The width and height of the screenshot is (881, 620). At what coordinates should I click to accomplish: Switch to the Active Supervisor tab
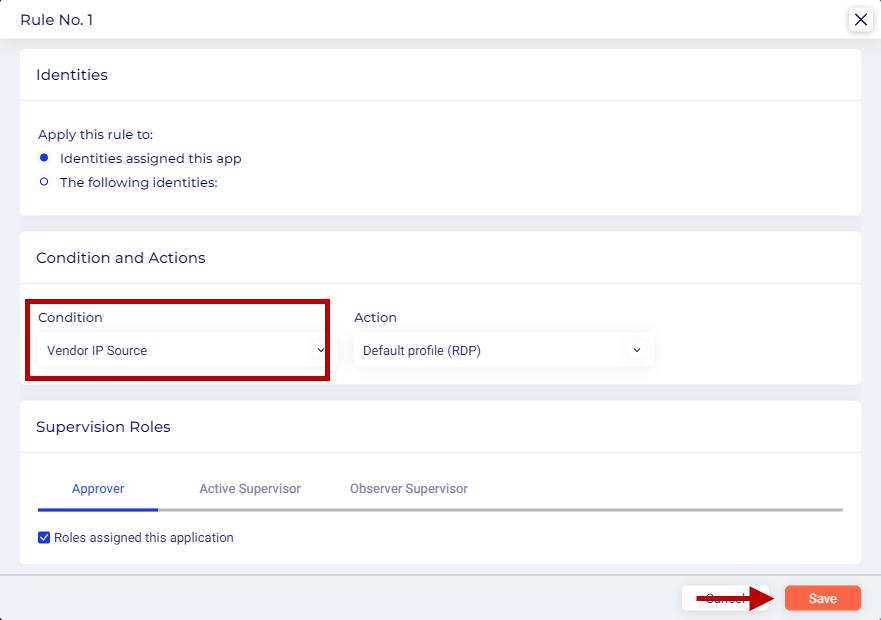click(250, 489)
